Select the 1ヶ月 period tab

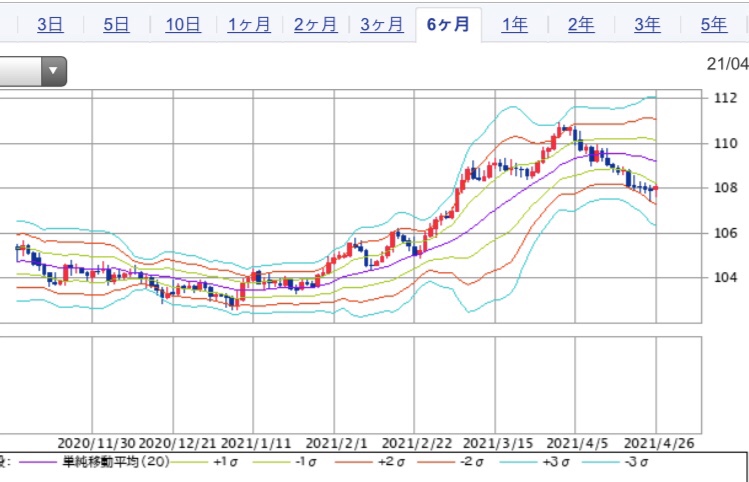tap(249, 24)
